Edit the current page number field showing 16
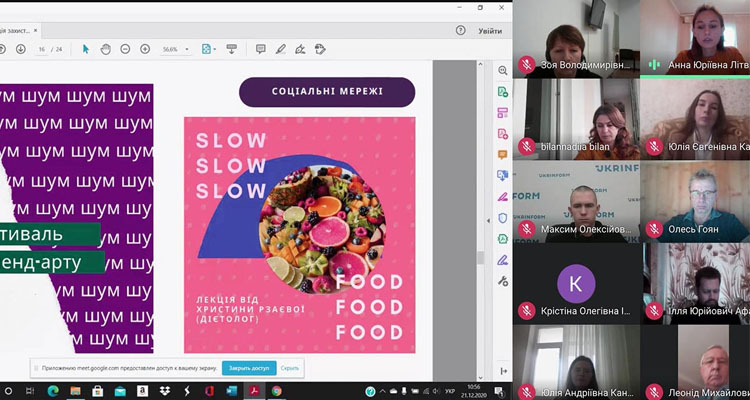The width and height of the screenshot is (750, 400). tap(42, 49)
